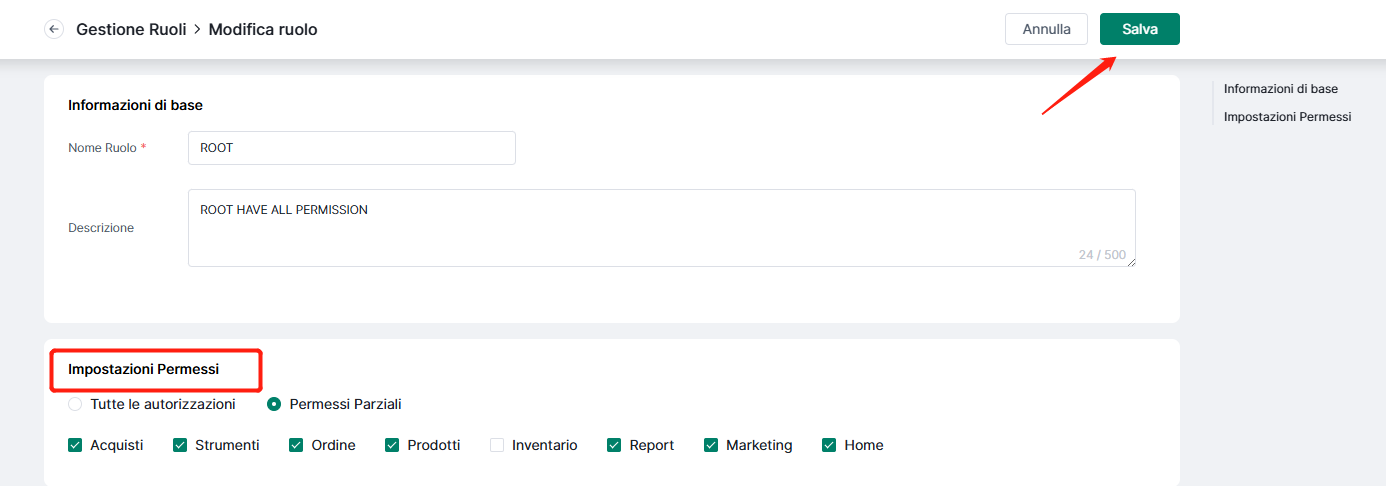The image size is (1386, 486).
Task: Click the Modifica ruolo breadcrumb title
Action: (263, 30)
